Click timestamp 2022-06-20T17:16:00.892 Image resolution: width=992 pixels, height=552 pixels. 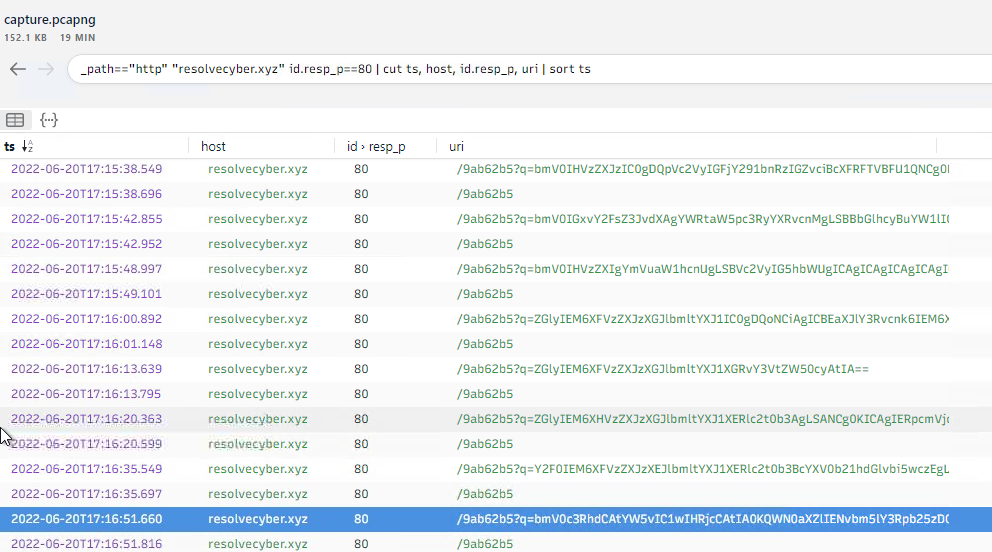point(86,319)
